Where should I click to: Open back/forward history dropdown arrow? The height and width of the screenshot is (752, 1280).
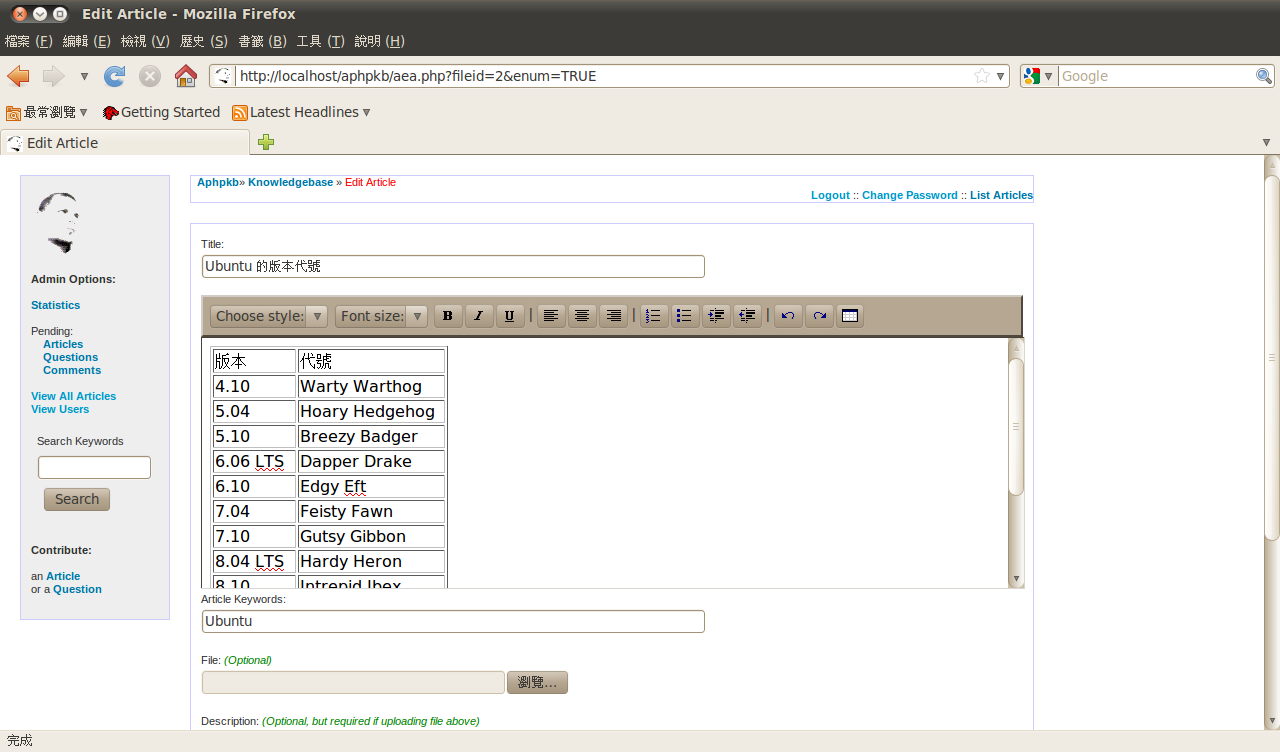tap(84, 76)
